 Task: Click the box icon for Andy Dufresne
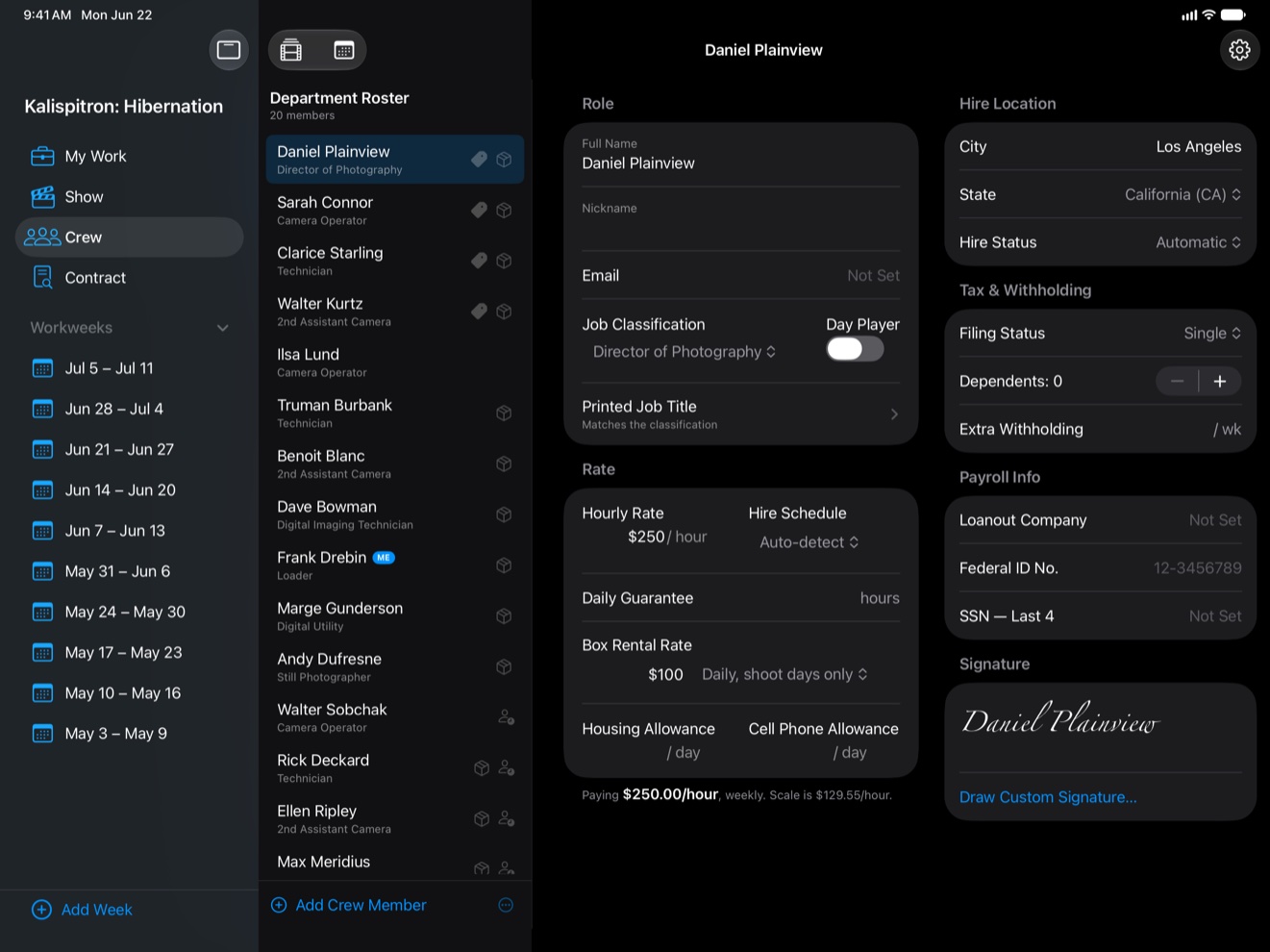point(504,666)
